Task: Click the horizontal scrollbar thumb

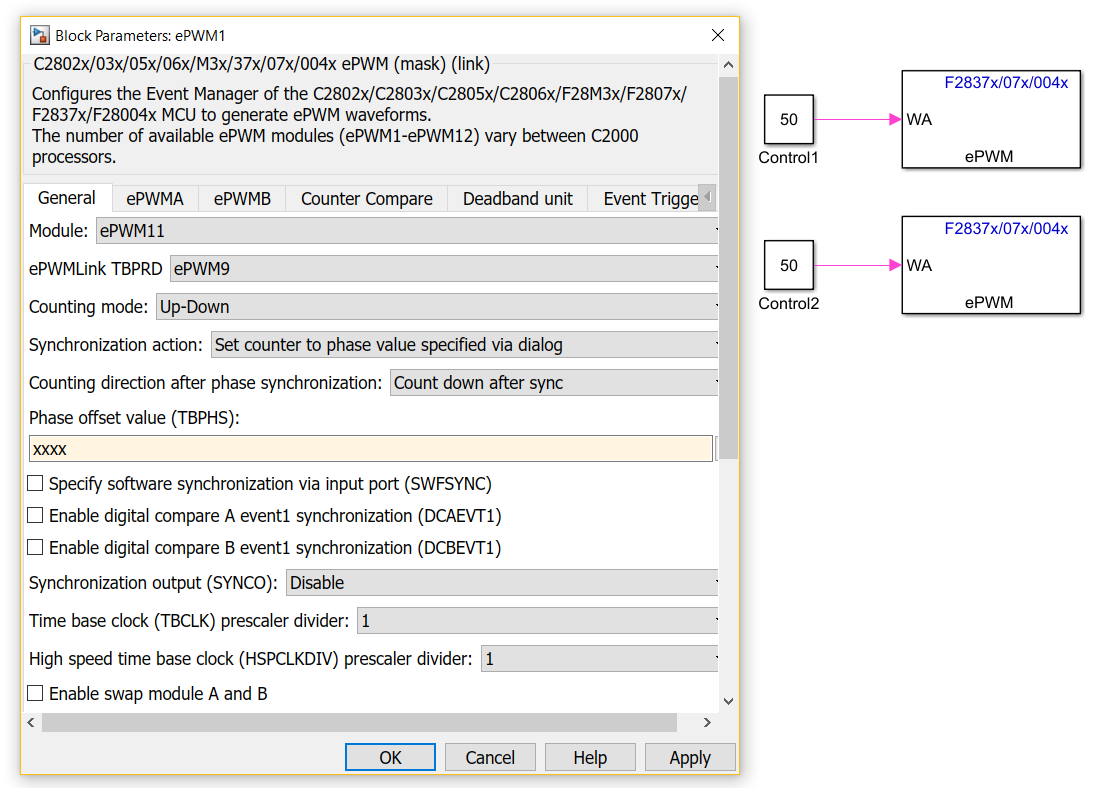Action: pos(359,723)
